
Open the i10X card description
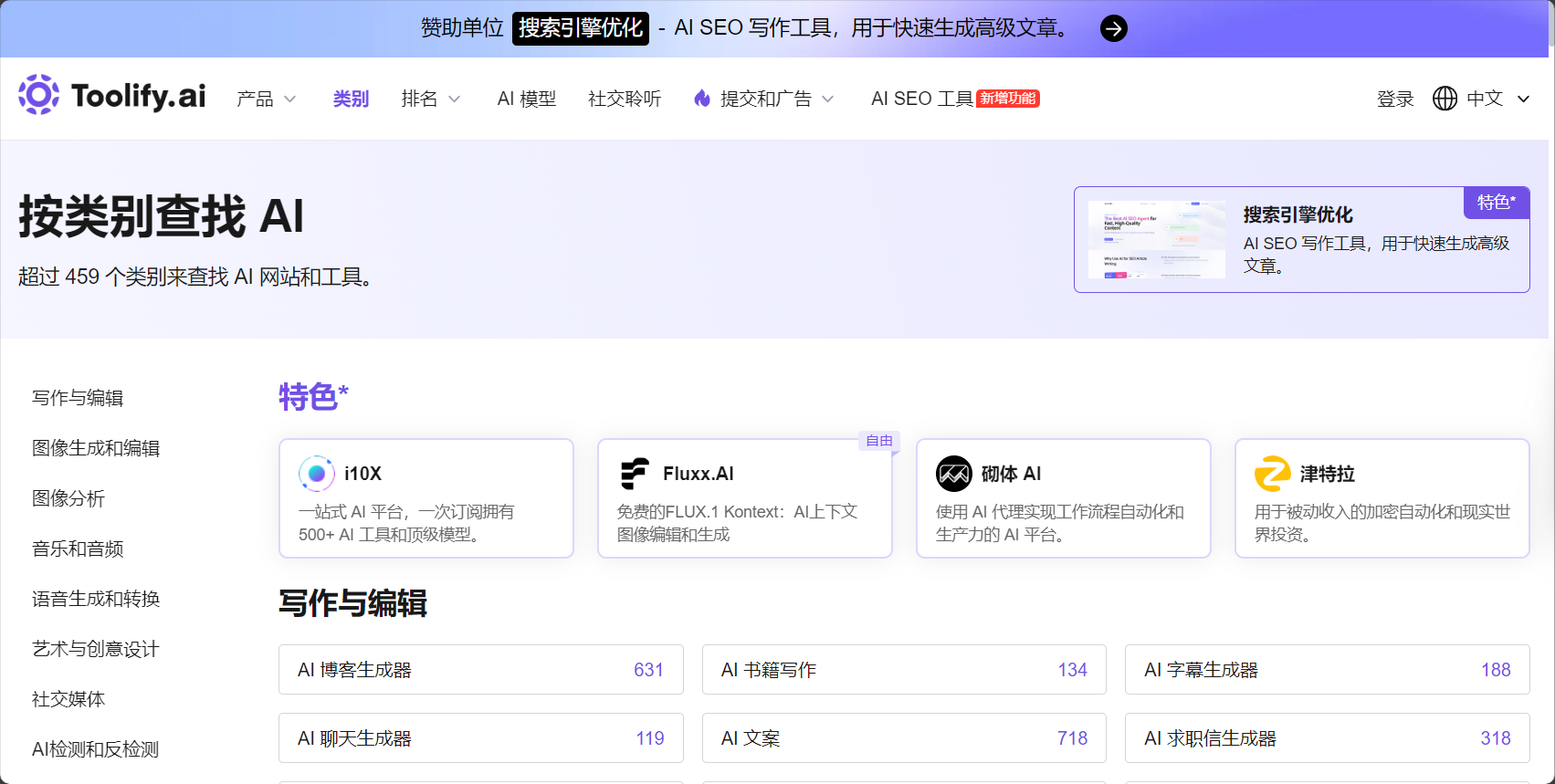pyautogui.click(x=406, y=523)
